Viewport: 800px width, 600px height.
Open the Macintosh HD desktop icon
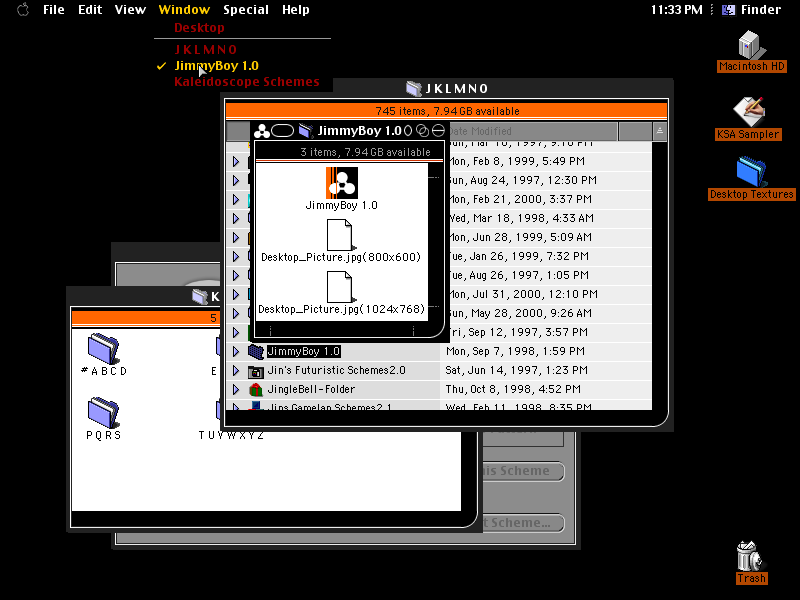click(x=752, y=45)
